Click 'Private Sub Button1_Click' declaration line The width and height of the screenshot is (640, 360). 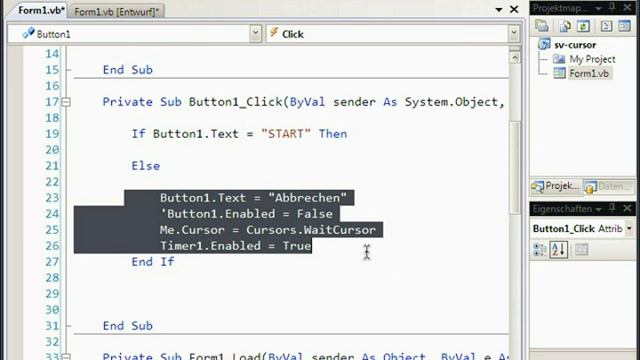pyautogui.click(x=304, y=102)
